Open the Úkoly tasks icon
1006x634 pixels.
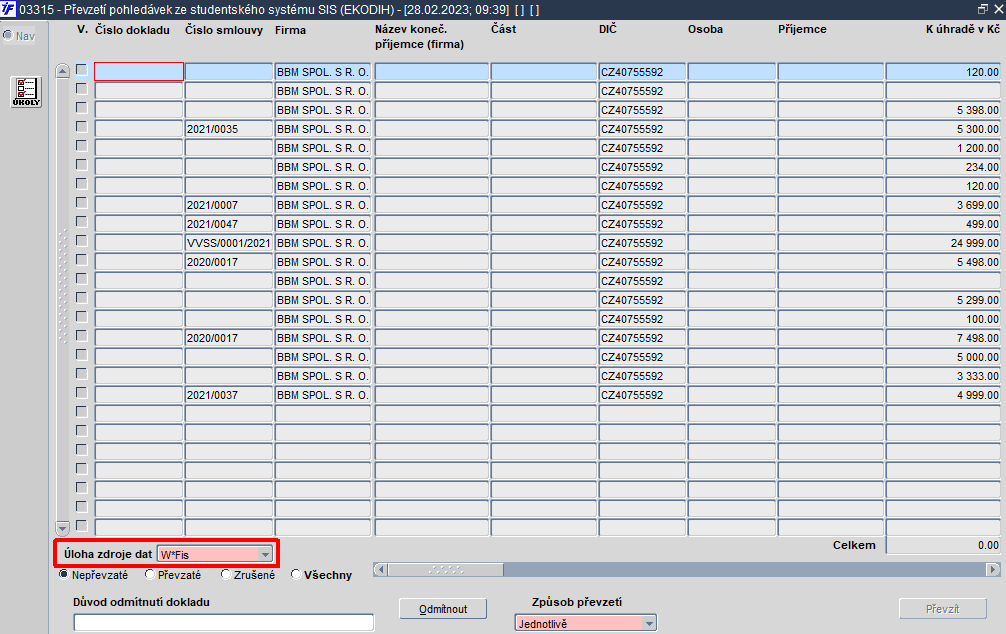tap(26, 92)
